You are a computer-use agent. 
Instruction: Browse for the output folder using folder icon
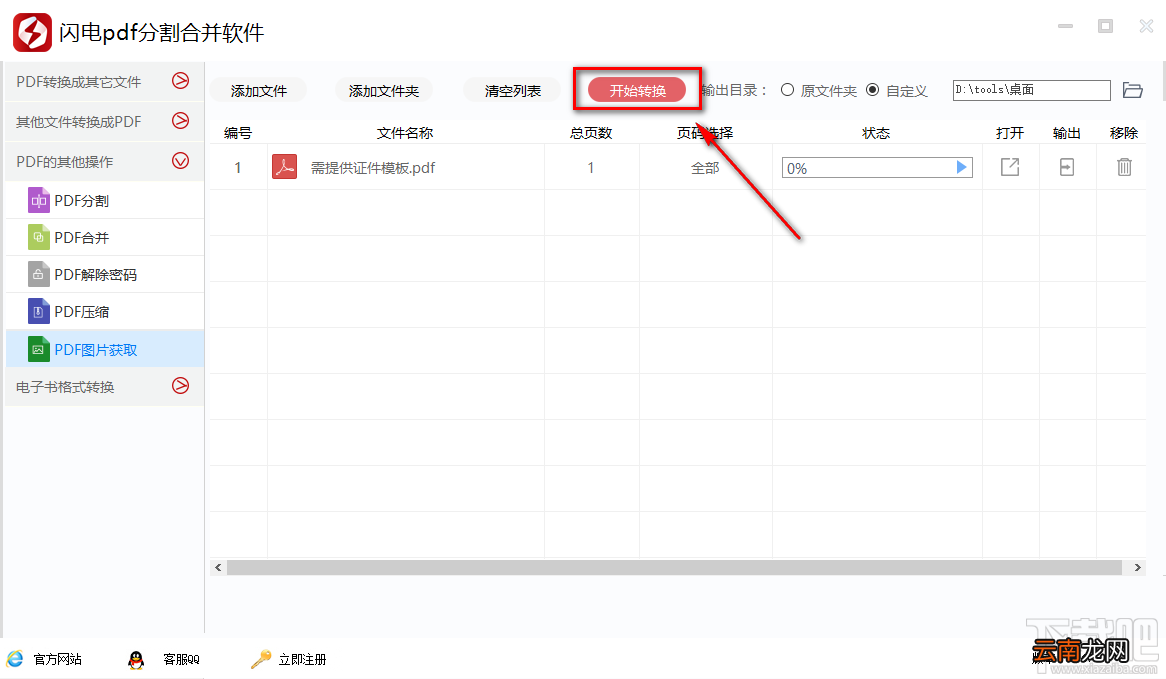1133,90
